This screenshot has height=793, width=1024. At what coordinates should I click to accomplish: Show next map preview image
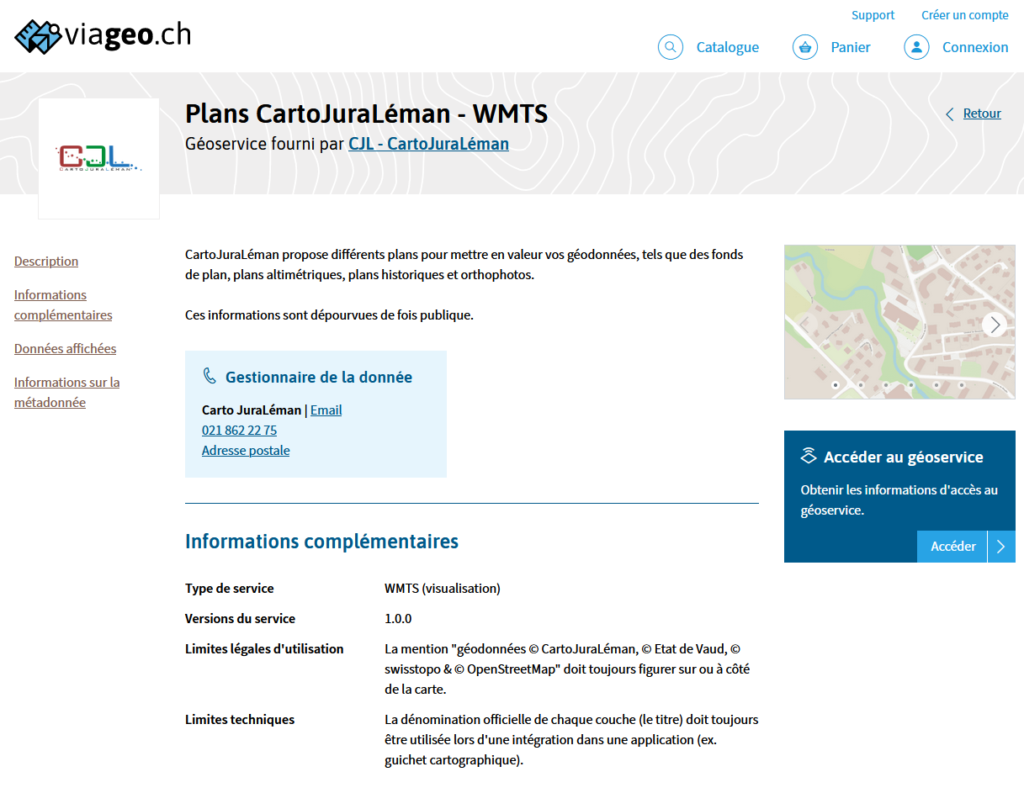coord(995,324)
